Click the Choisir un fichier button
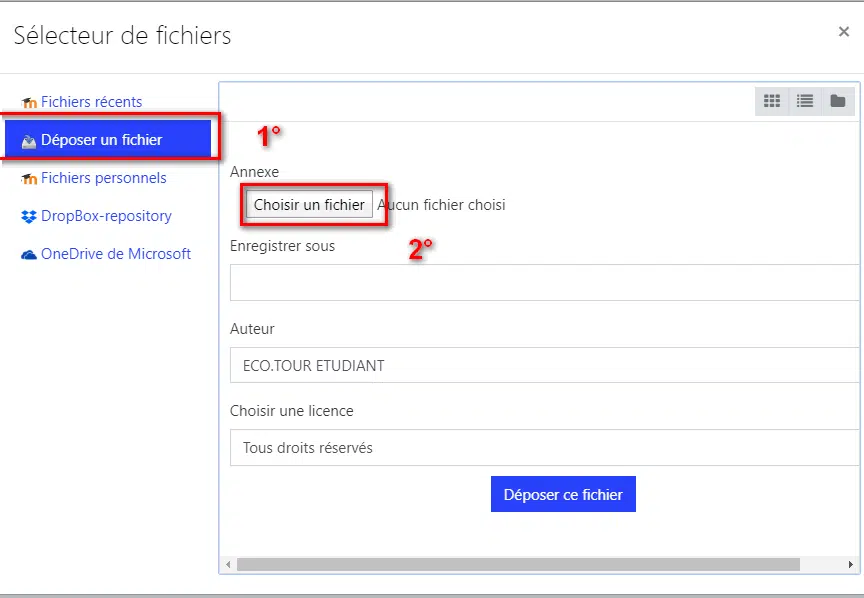 309,204
